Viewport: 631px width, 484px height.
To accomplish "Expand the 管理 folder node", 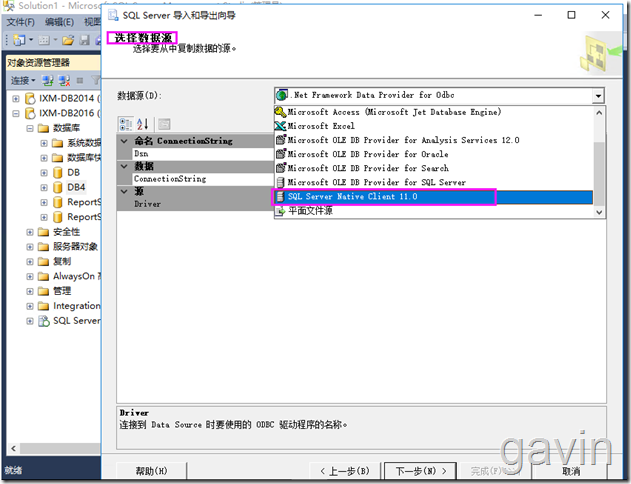I will [30, 291].
